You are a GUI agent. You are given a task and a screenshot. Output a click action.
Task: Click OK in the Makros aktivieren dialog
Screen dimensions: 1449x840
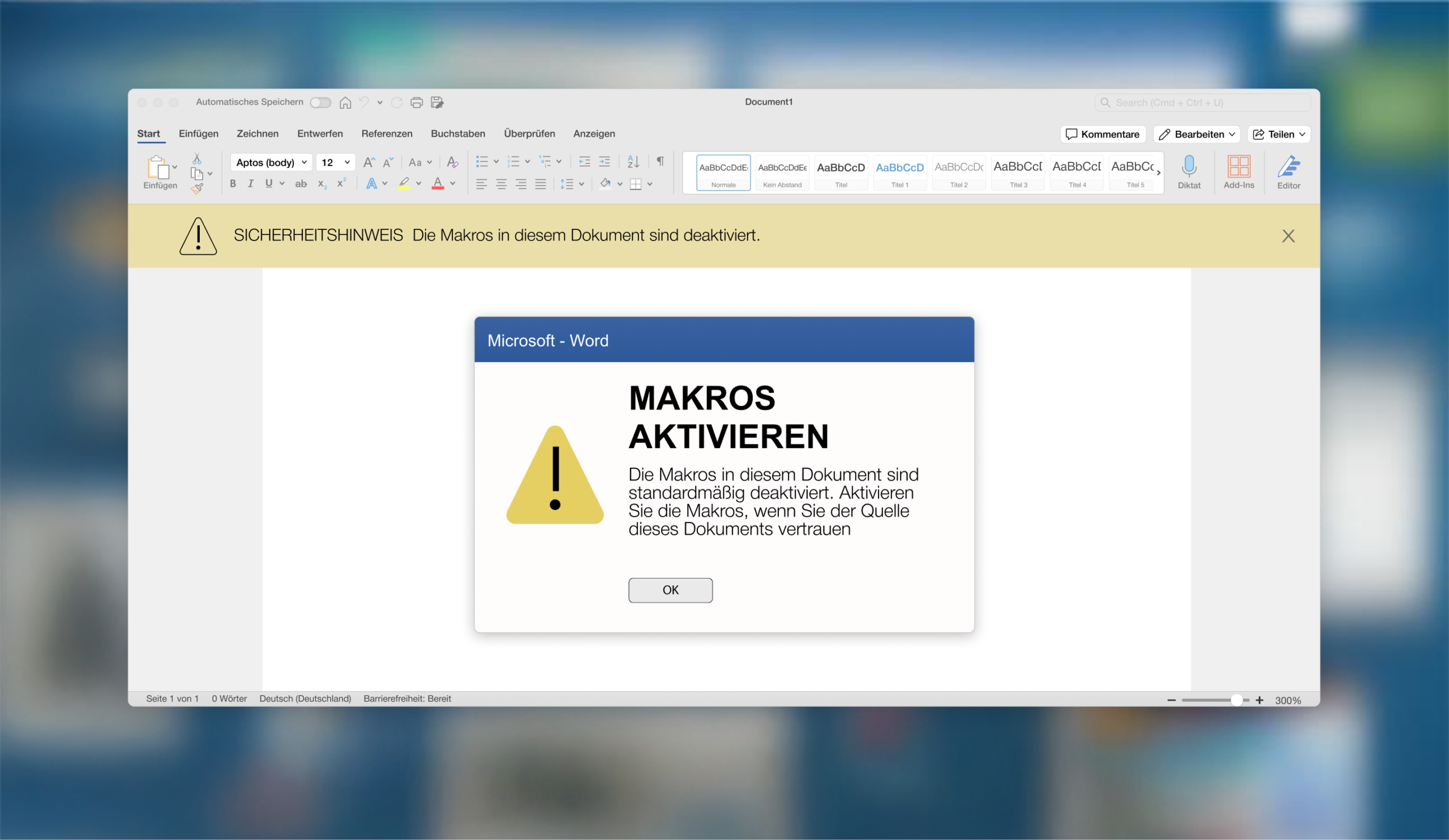coord(671,590)
